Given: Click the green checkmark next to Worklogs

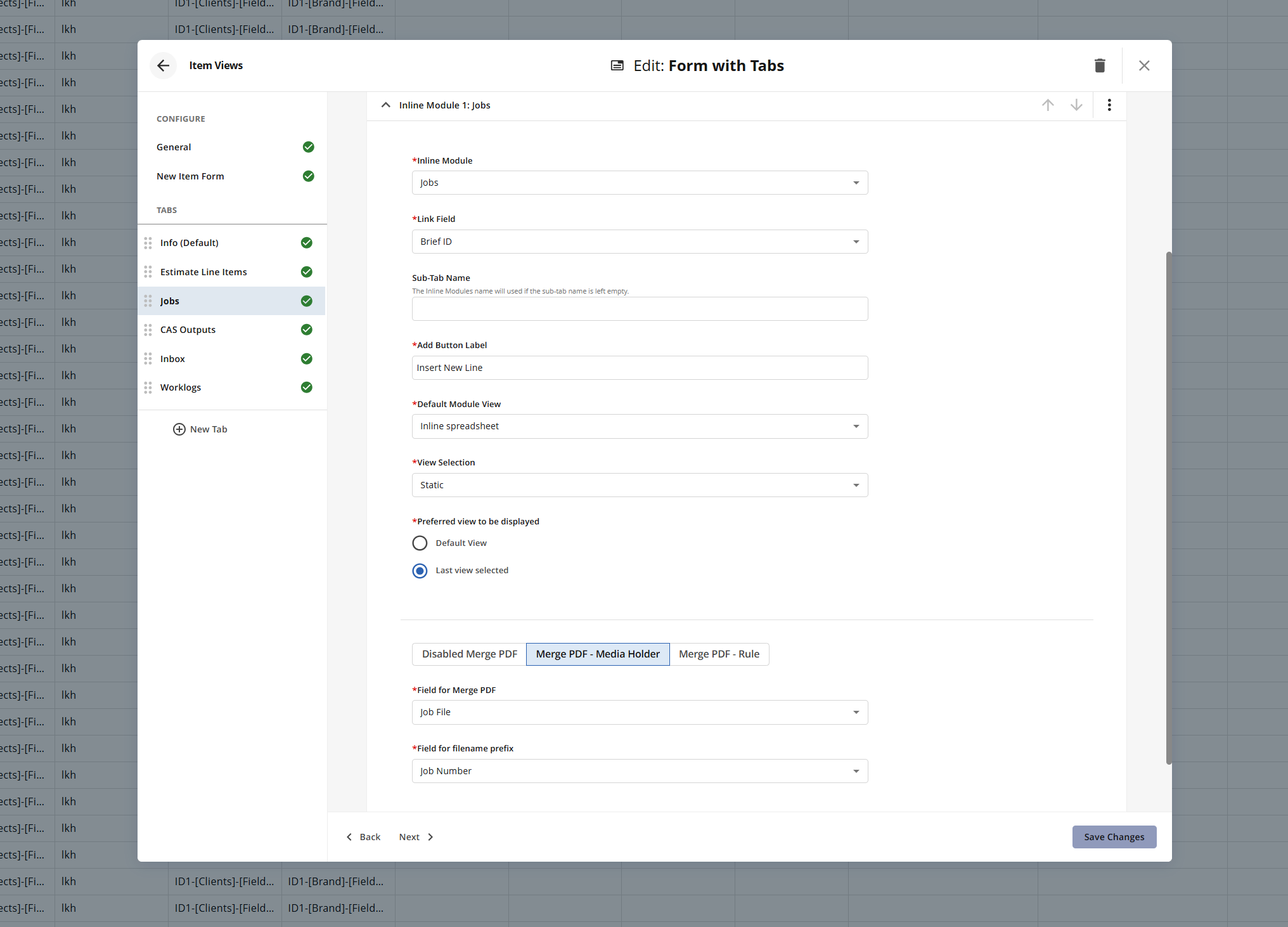Looking at the screenshot, I should pos(307,387).
